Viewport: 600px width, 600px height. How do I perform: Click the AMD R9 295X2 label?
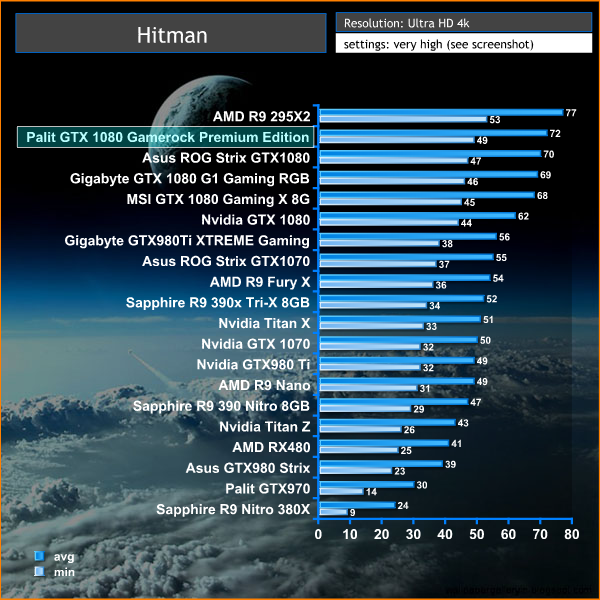(261, 116)
